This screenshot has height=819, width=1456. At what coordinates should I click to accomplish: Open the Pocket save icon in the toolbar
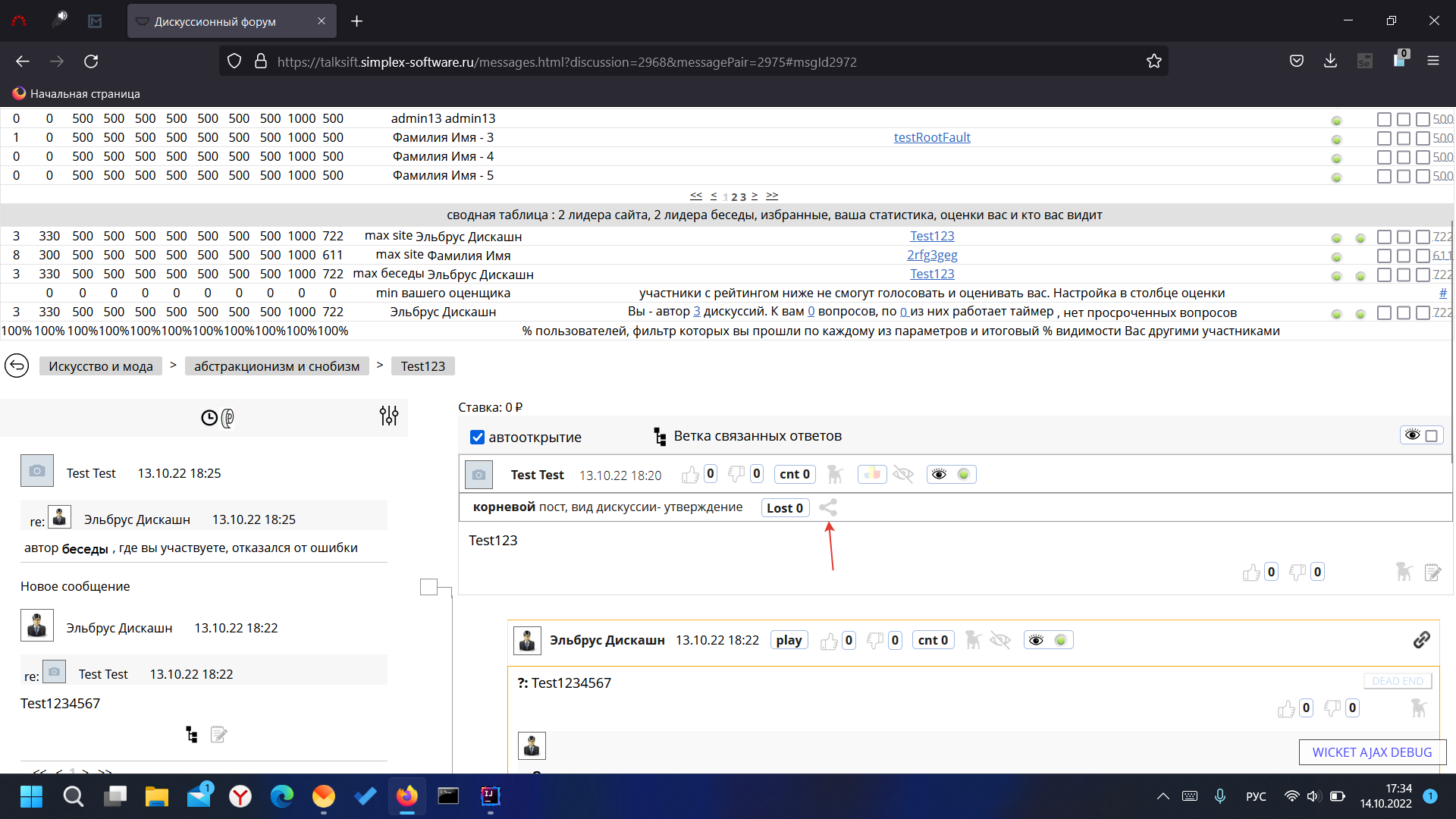(x=1297, y=61)
